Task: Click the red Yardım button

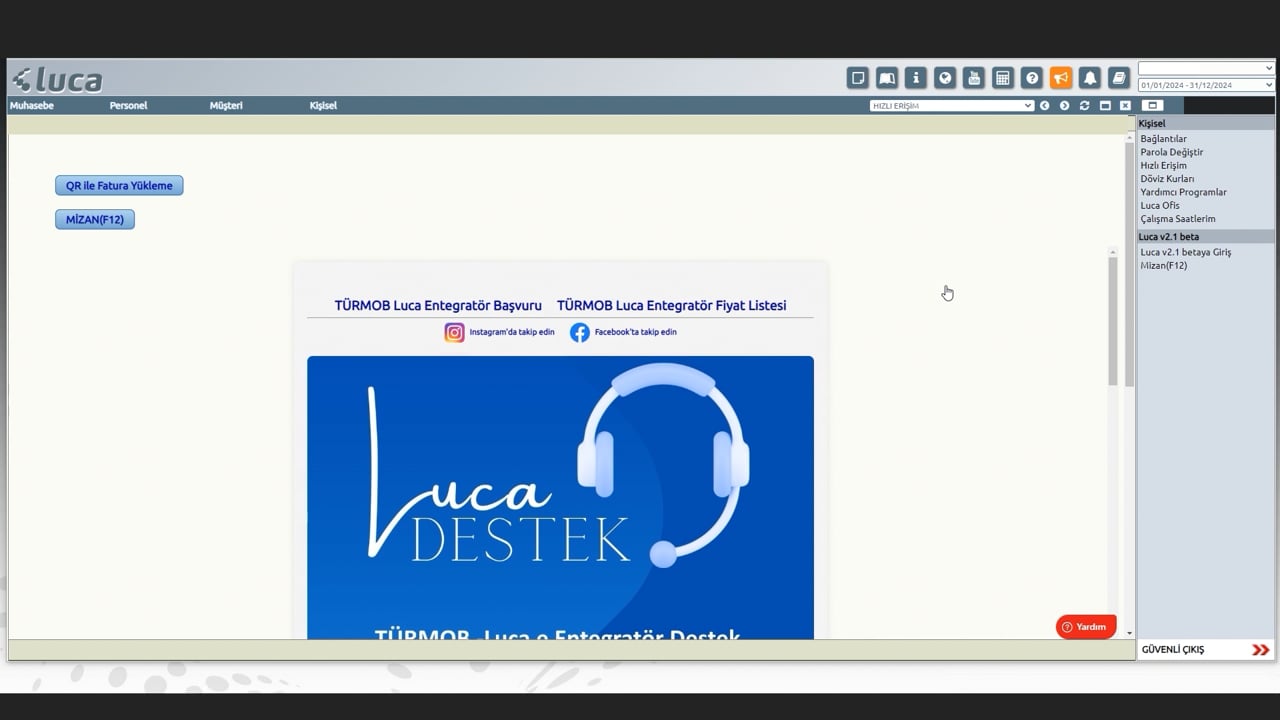Action: 1085,627
